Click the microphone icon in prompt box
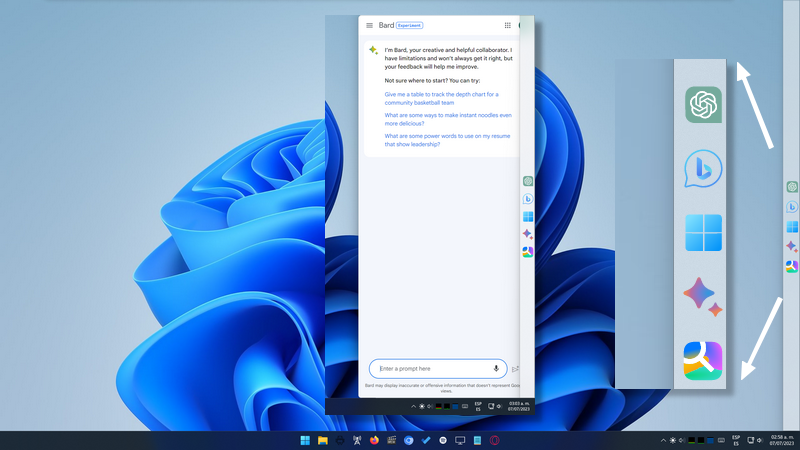 (496, 368)
